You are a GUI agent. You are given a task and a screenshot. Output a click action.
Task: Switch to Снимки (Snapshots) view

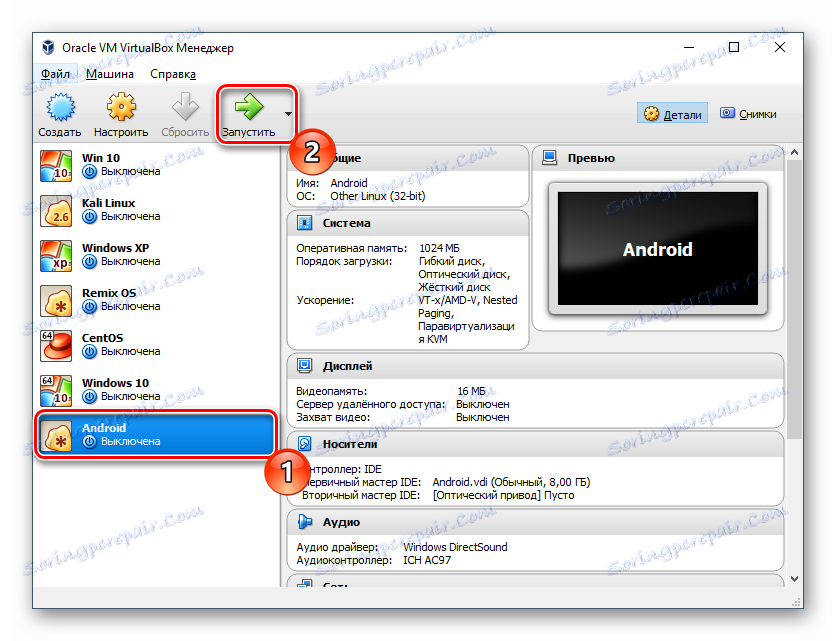pos(748,114)
